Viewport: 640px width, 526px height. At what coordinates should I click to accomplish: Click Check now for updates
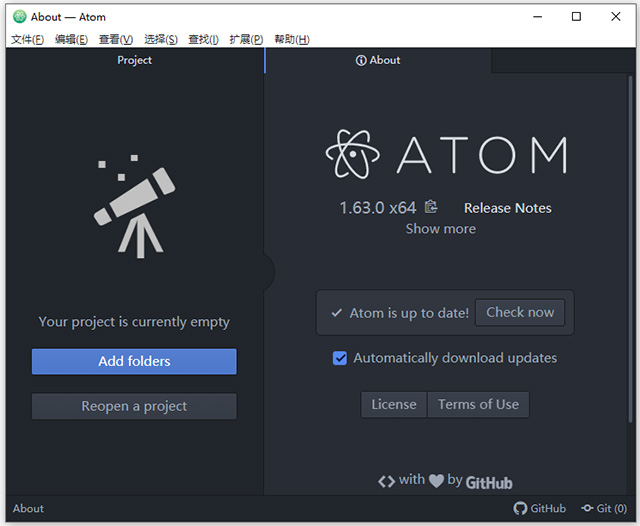[x=520, y=313]
